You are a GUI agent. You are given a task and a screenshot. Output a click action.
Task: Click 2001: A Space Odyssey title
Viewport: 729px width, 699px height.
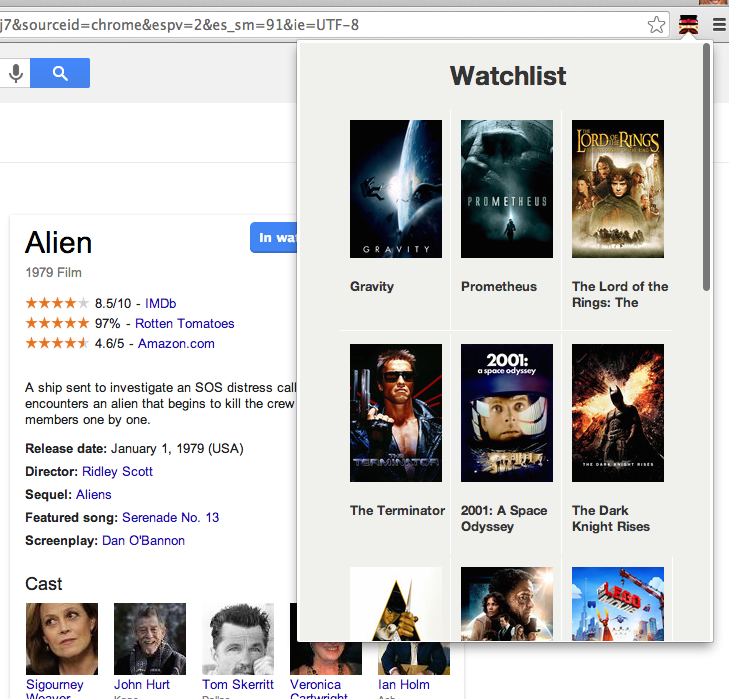[504, 519]
